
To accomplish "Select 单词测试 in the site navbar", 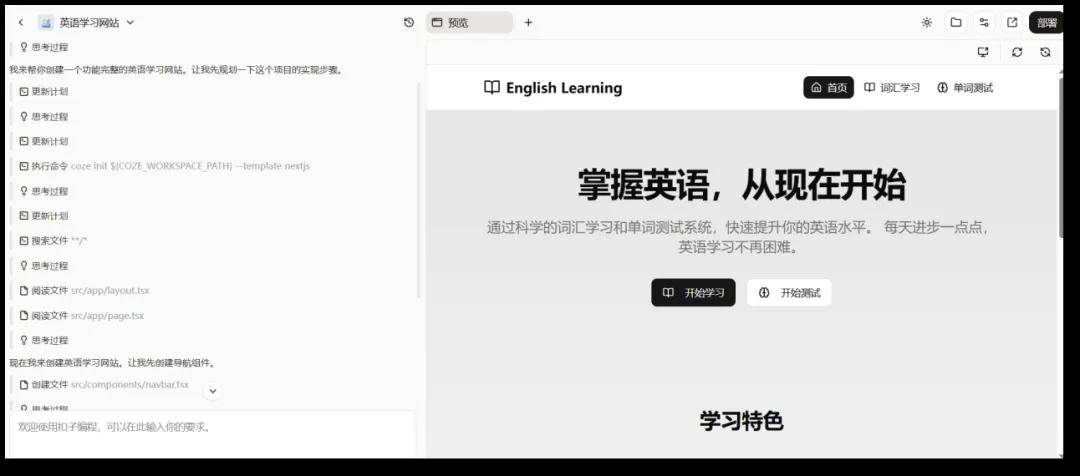I will pos(964,88).
